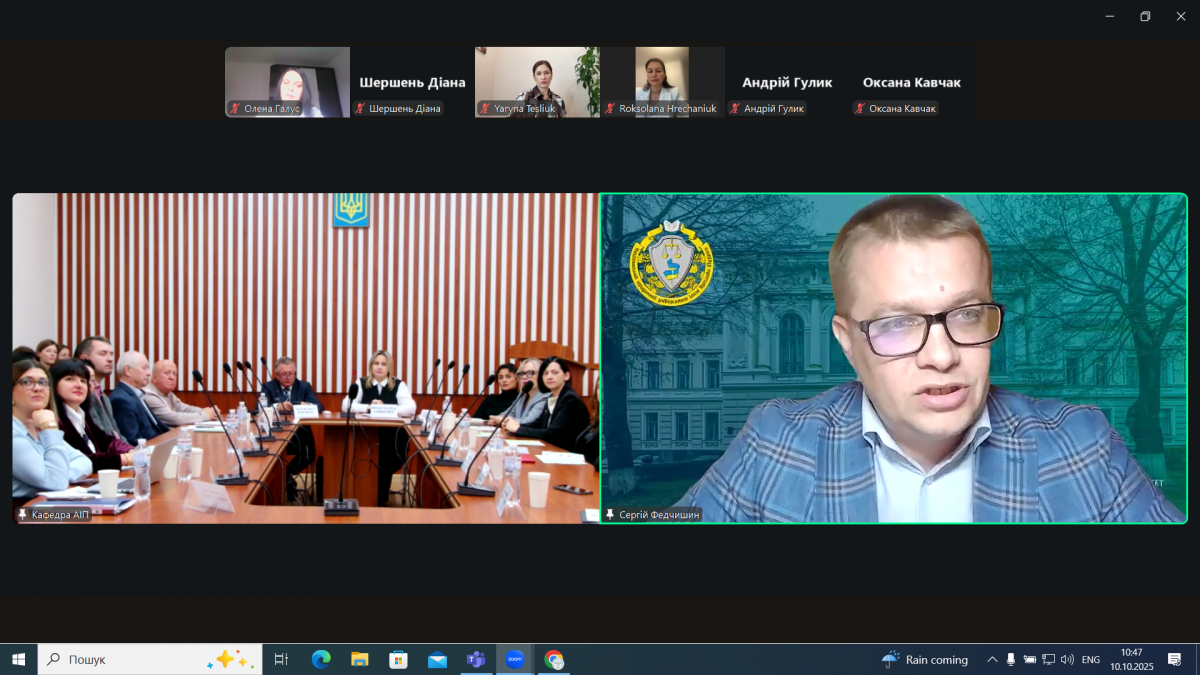Screen dimensions: 1200x675
Task: Launch Microsoft Edge from the taskbar
Action: (x=321, y=659)
